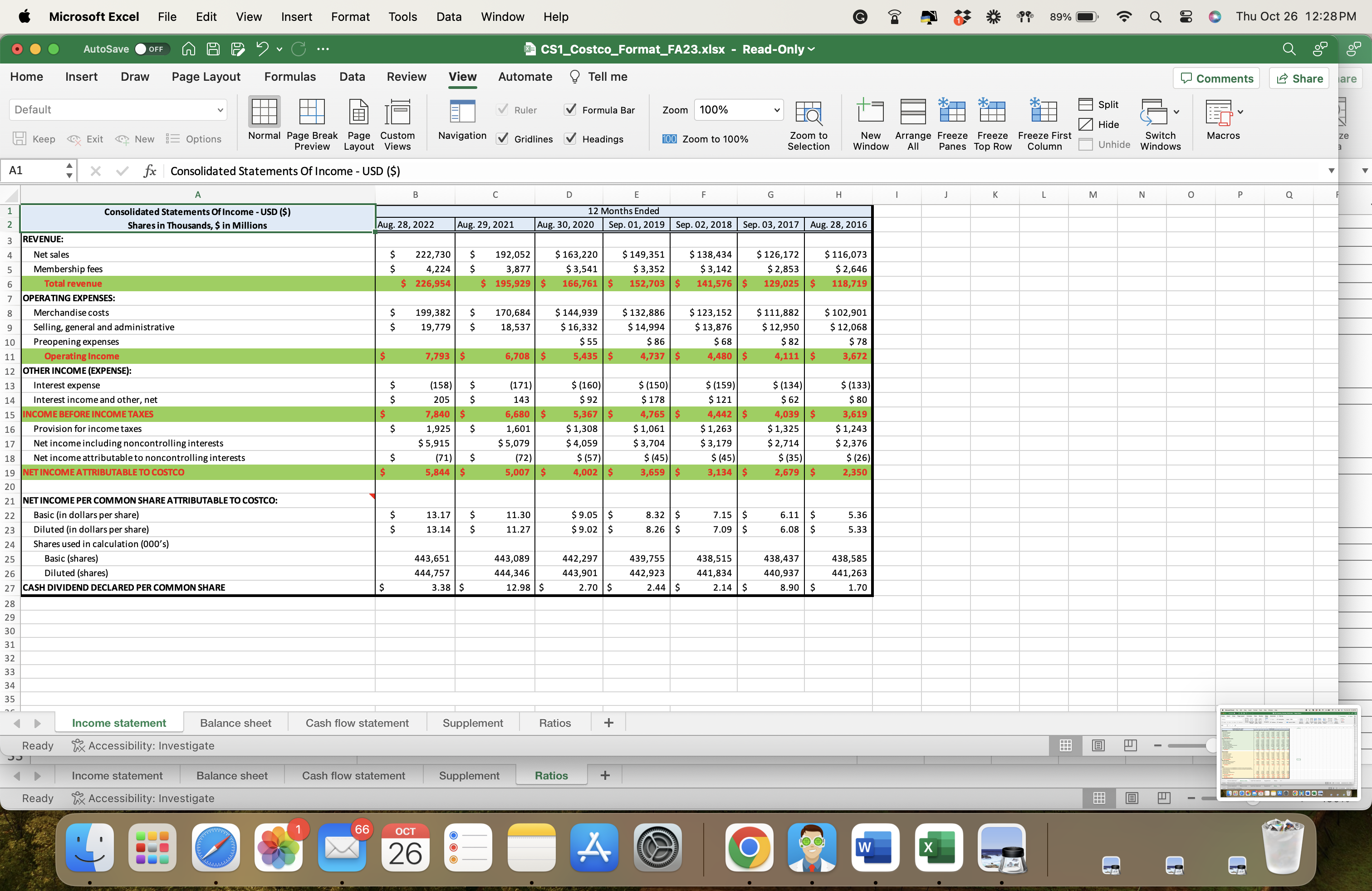Expand the Switch Windows dropdown

(x=1176, y=112)
